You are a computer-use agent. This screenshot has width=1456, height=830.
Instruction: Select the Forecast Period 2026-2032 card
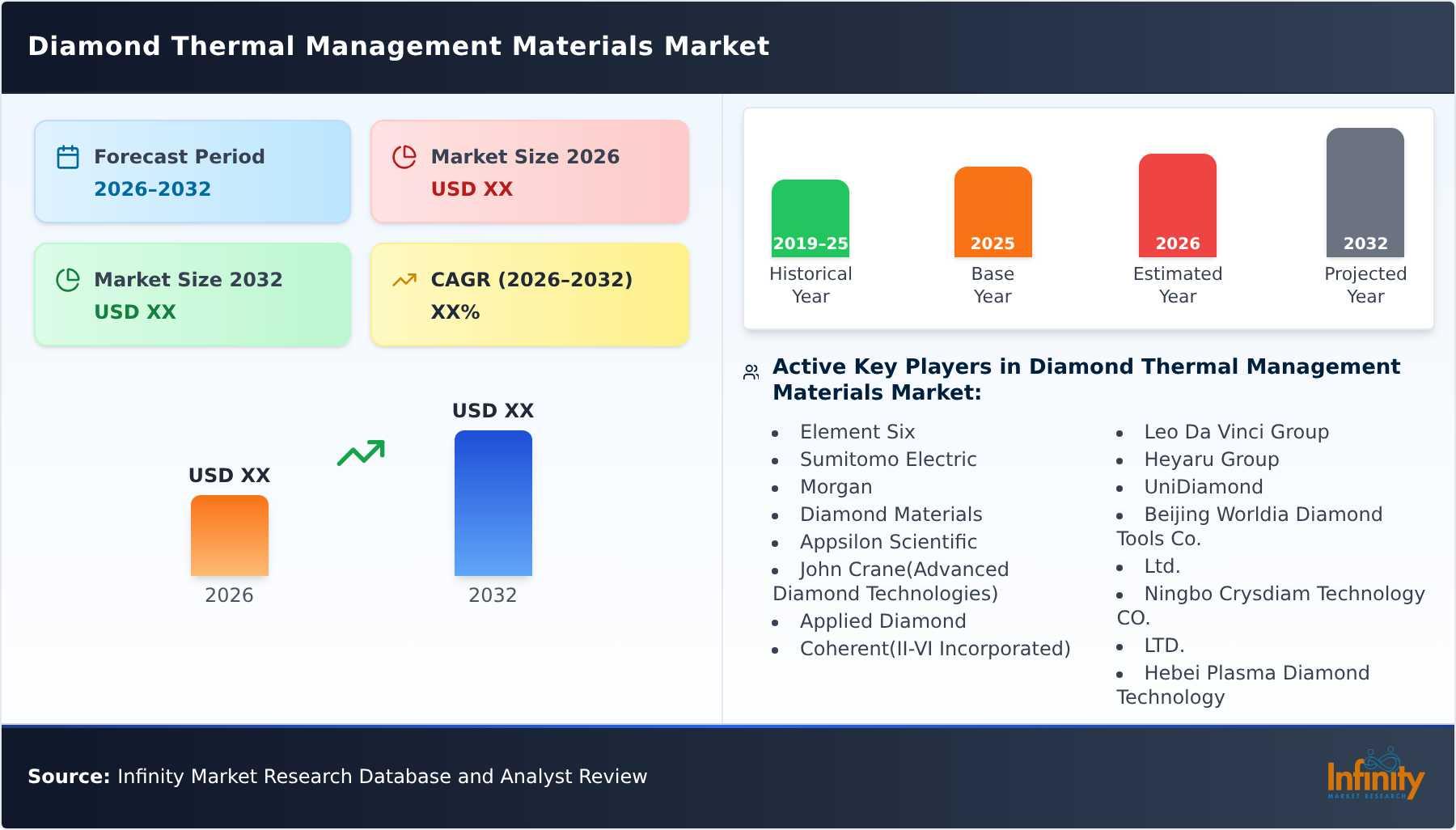click(x=193, y=172)
